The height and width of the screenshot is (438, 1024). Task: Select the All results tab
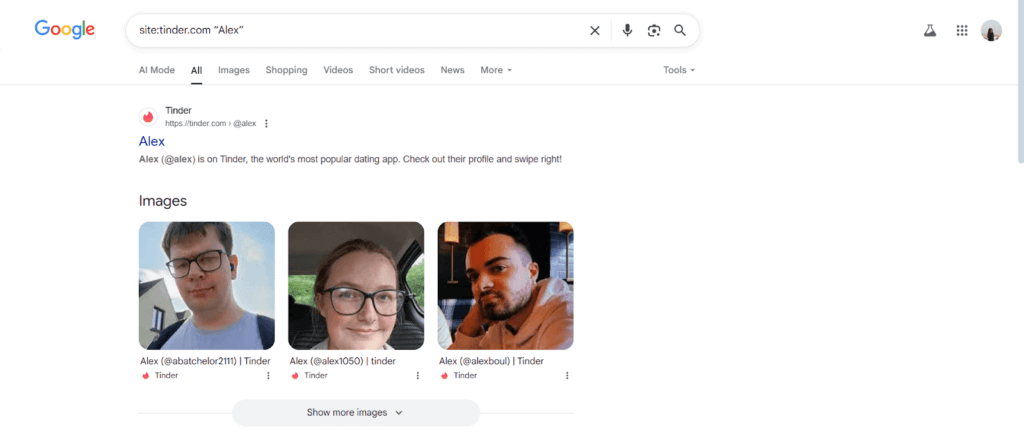pos(197,70)
